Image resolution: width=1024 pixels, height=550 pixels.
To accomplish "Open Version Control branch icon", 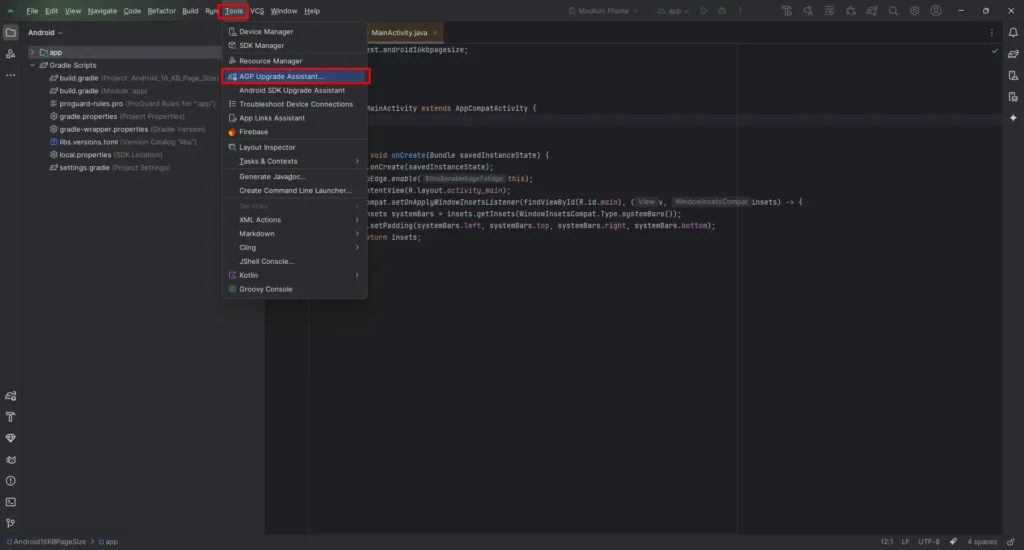I will [10, 523].
